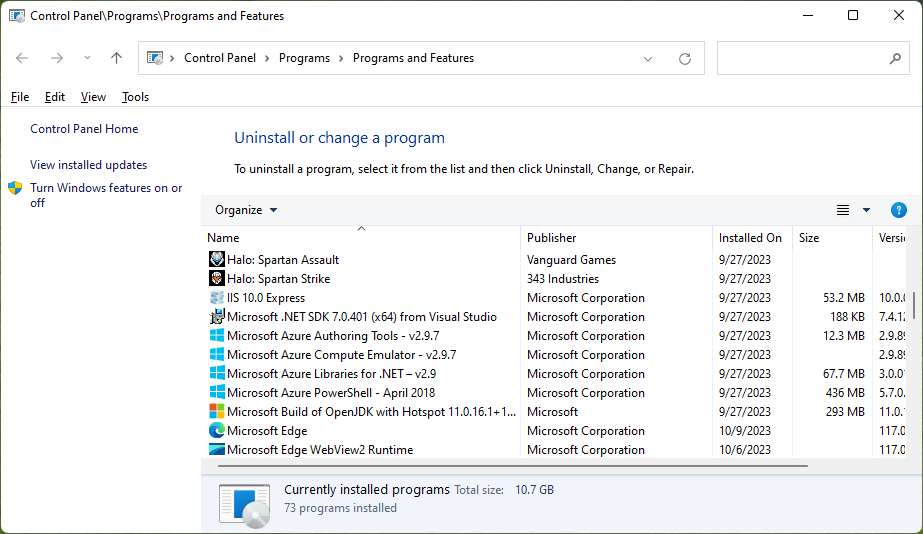The image size is (923, 534).
Task: Click the Control Panel title bar icon
Action: 17,16
